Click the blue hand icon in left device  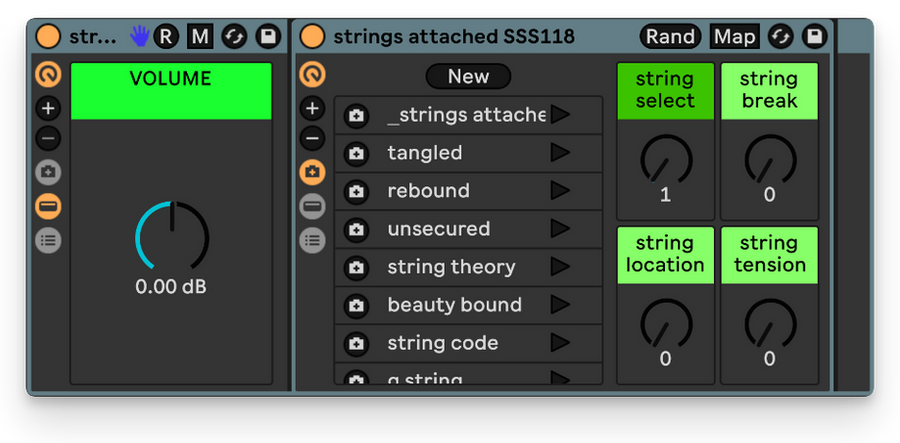[x=138, y=36]
